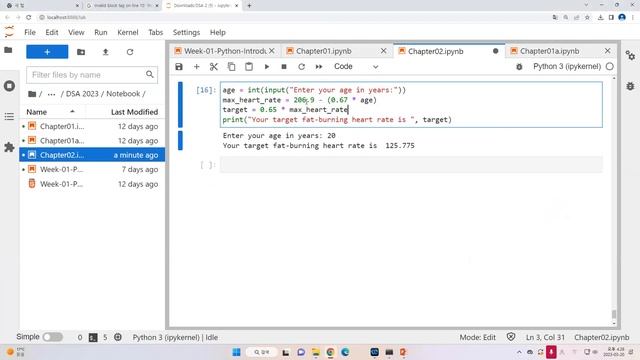This screenshot has height=360, width=640.
Task: Click Ln 3, Col 31 status entry
Action: [545, 338]
